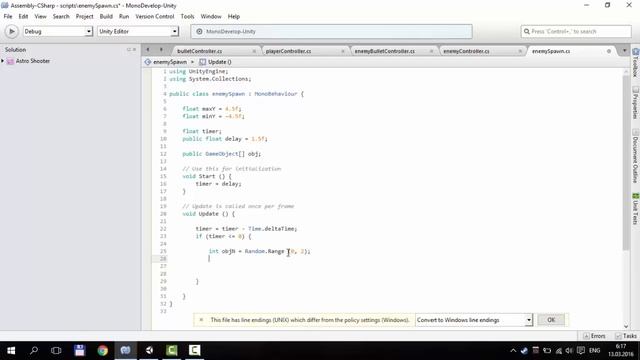Open the Build menu

(106, 16)
